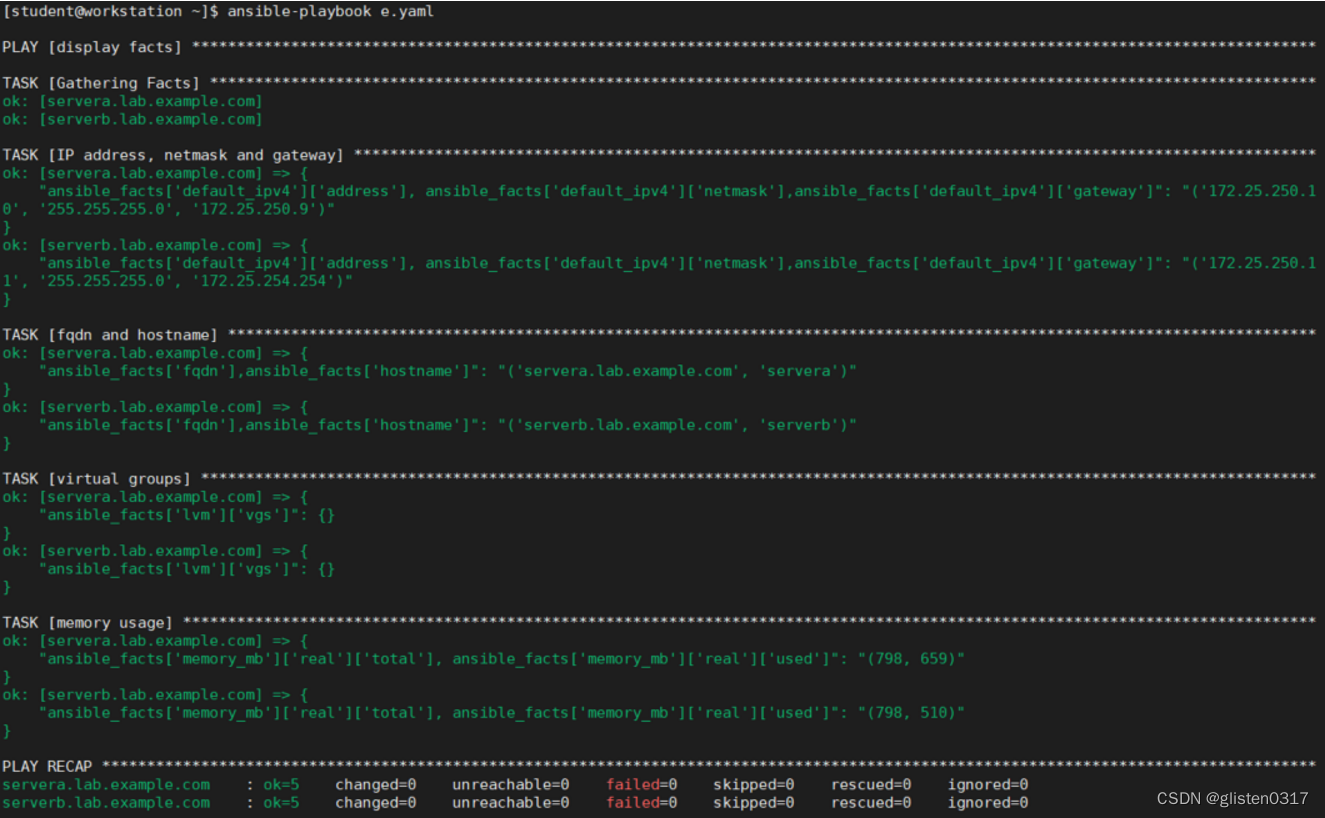Click 'servera.lab.example.com' in the play recap
The height and width of the screenshot is (818, 1325).
(x=106, y=785)
